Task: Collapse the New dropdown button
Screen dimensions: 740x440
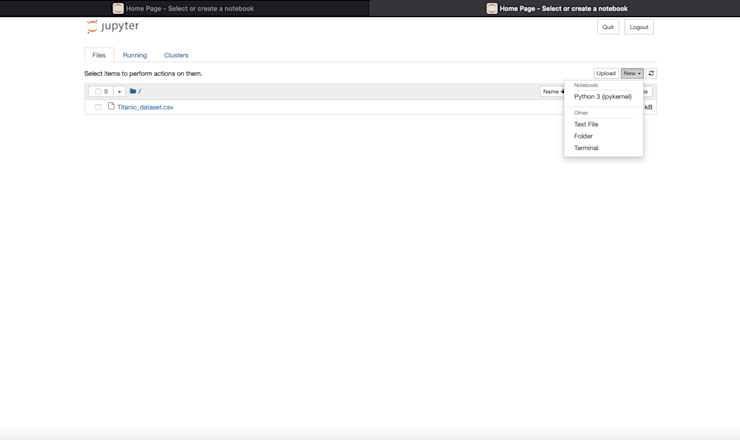Action: pos(632,73)
